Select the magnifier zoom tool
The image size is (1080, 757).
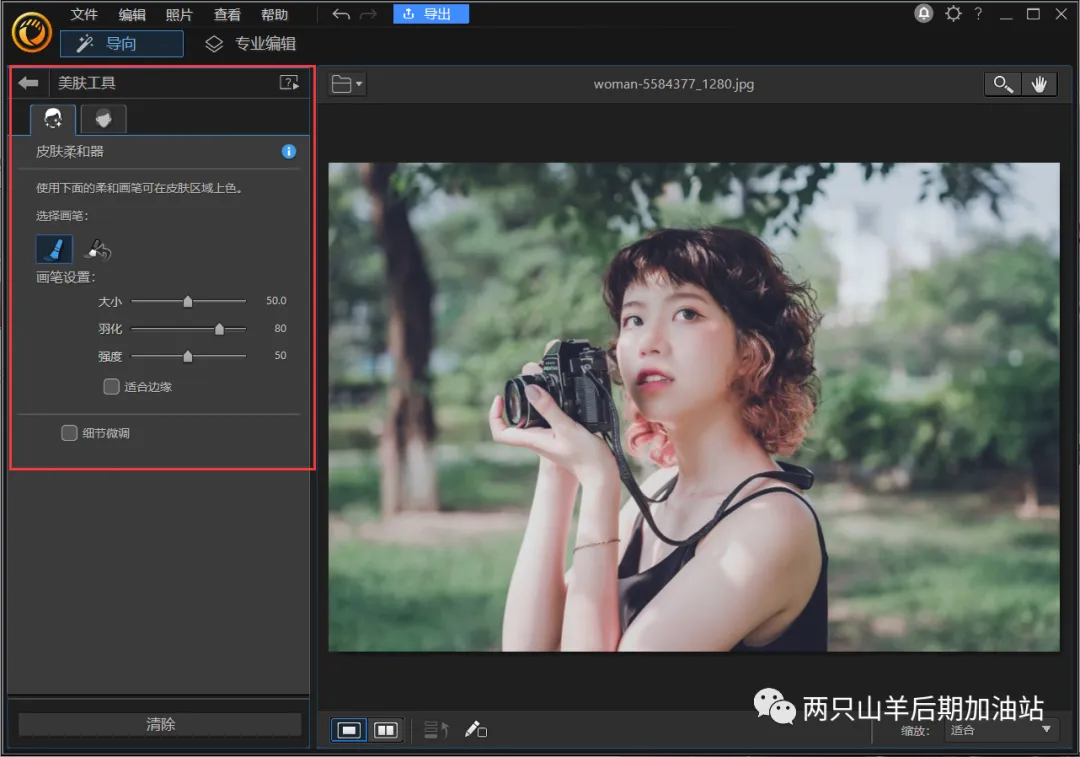tap(1002, 84)
